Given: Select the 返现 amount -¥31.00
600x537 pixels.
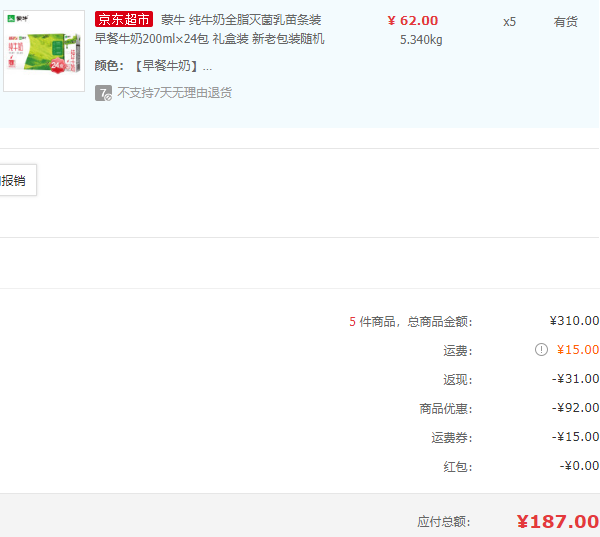Looking at the screenshot, I should tap(576, 379).
